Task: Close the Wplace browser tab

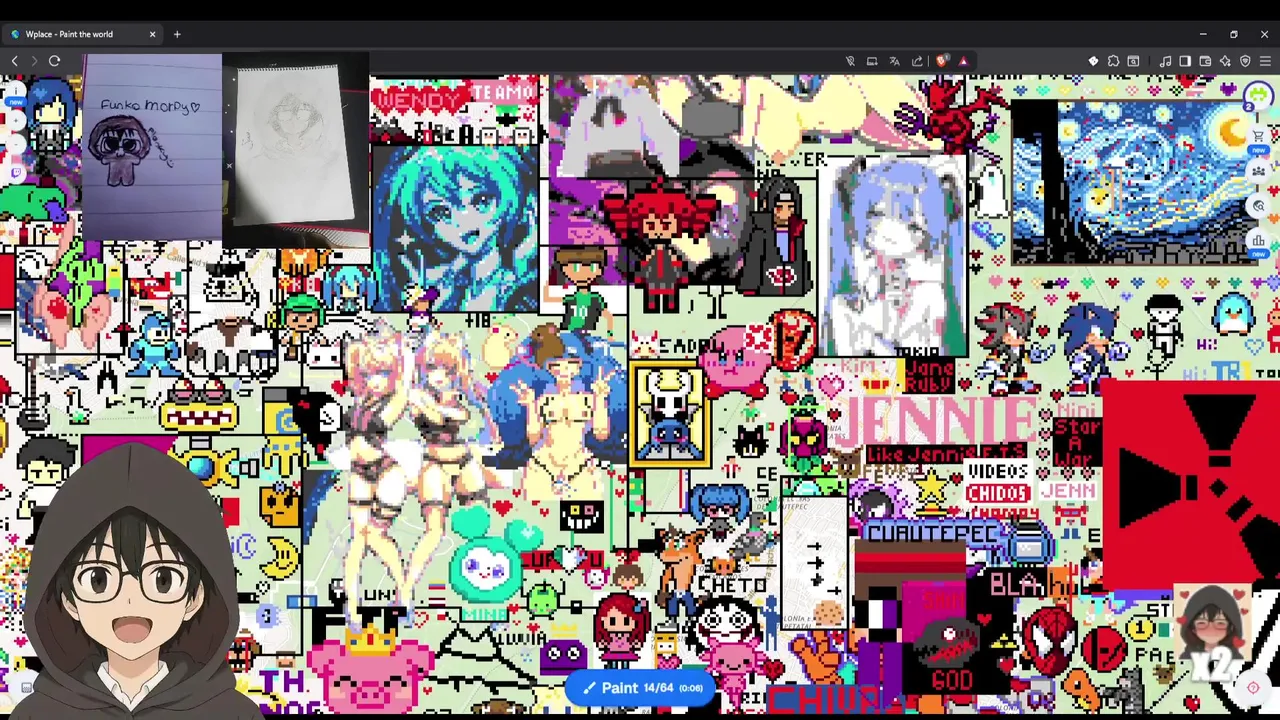Action: 152,34
